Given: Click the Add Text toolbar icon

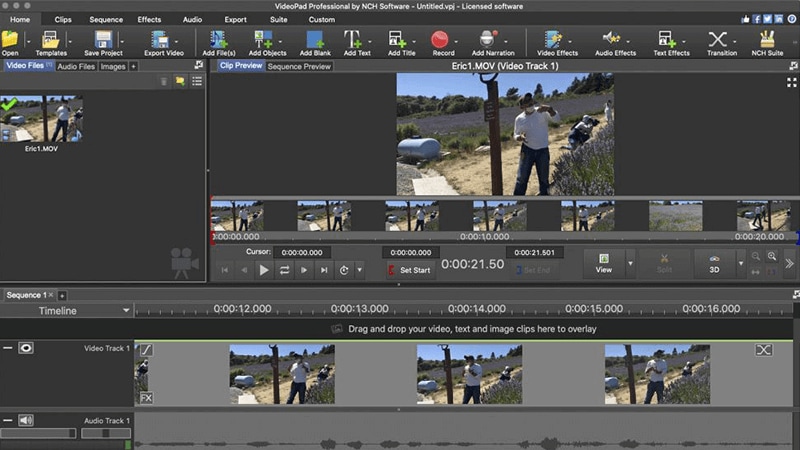Looking at the screenshot, I should point(352,39).
